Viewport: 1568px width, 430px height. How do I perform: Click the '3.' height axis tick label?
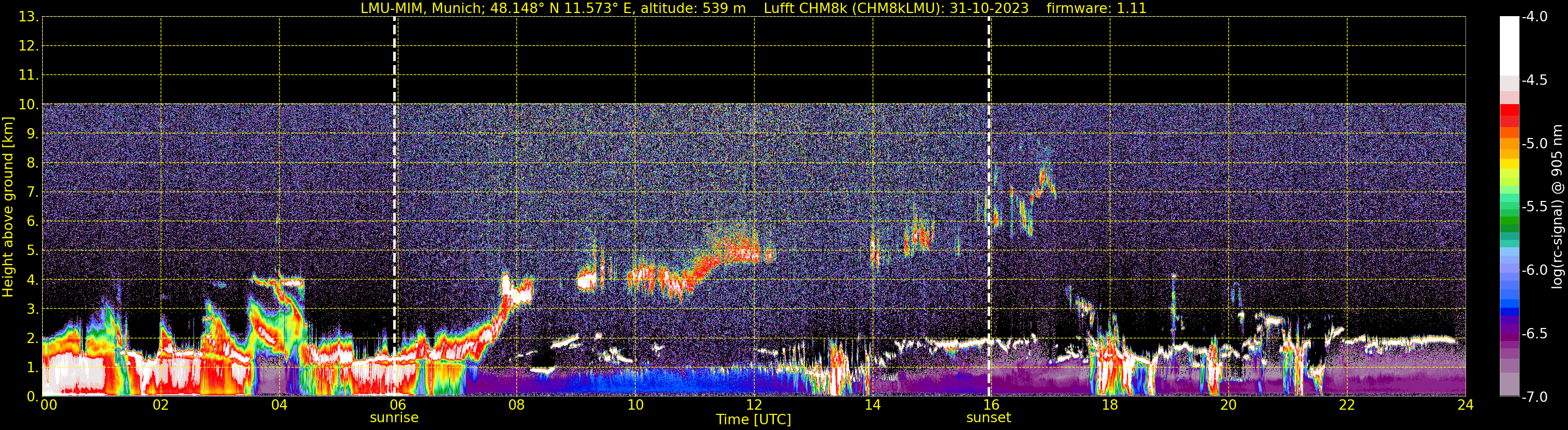[32, 309]
